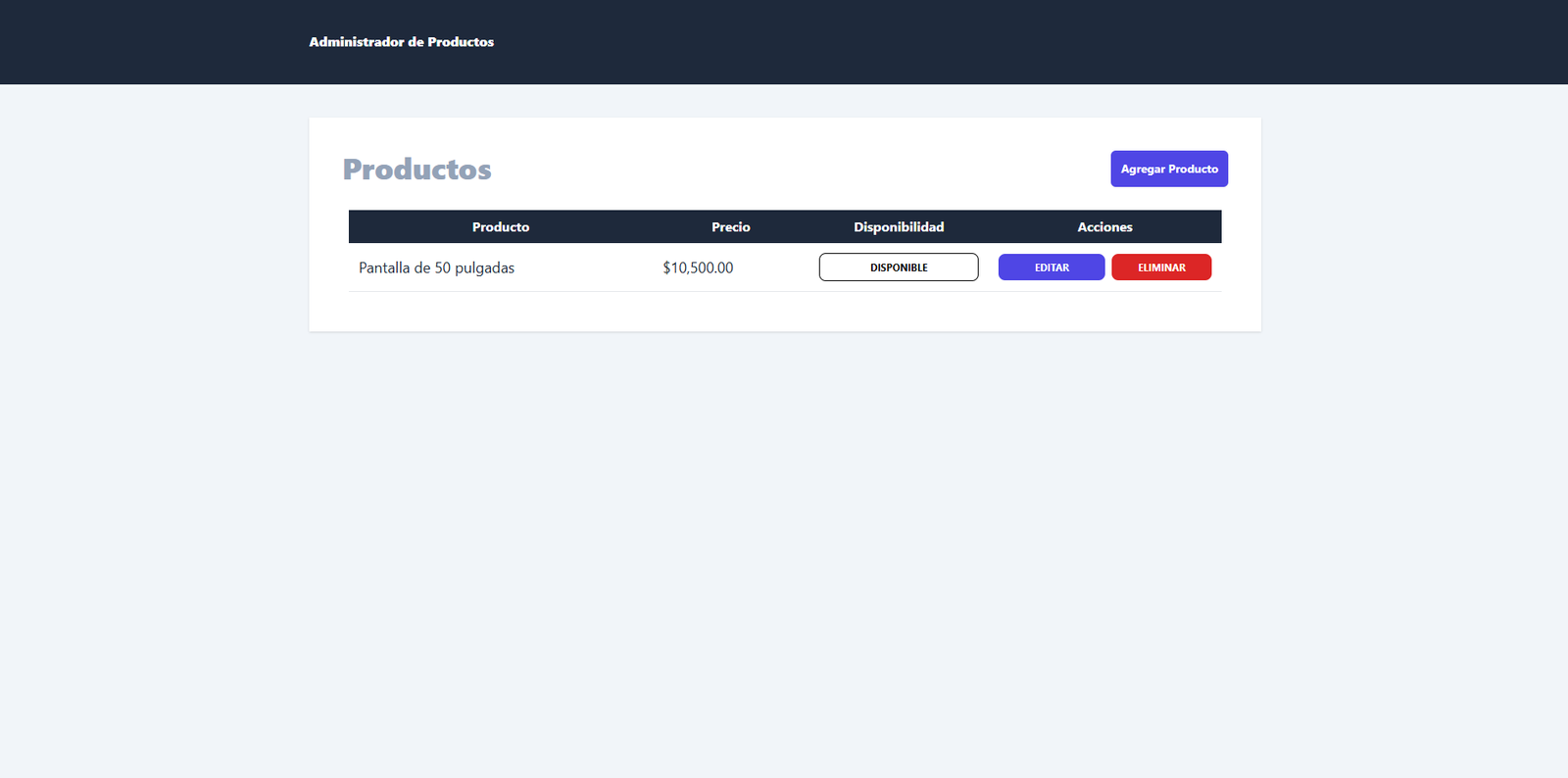Click the gray page background below the card

click(784, 539)
